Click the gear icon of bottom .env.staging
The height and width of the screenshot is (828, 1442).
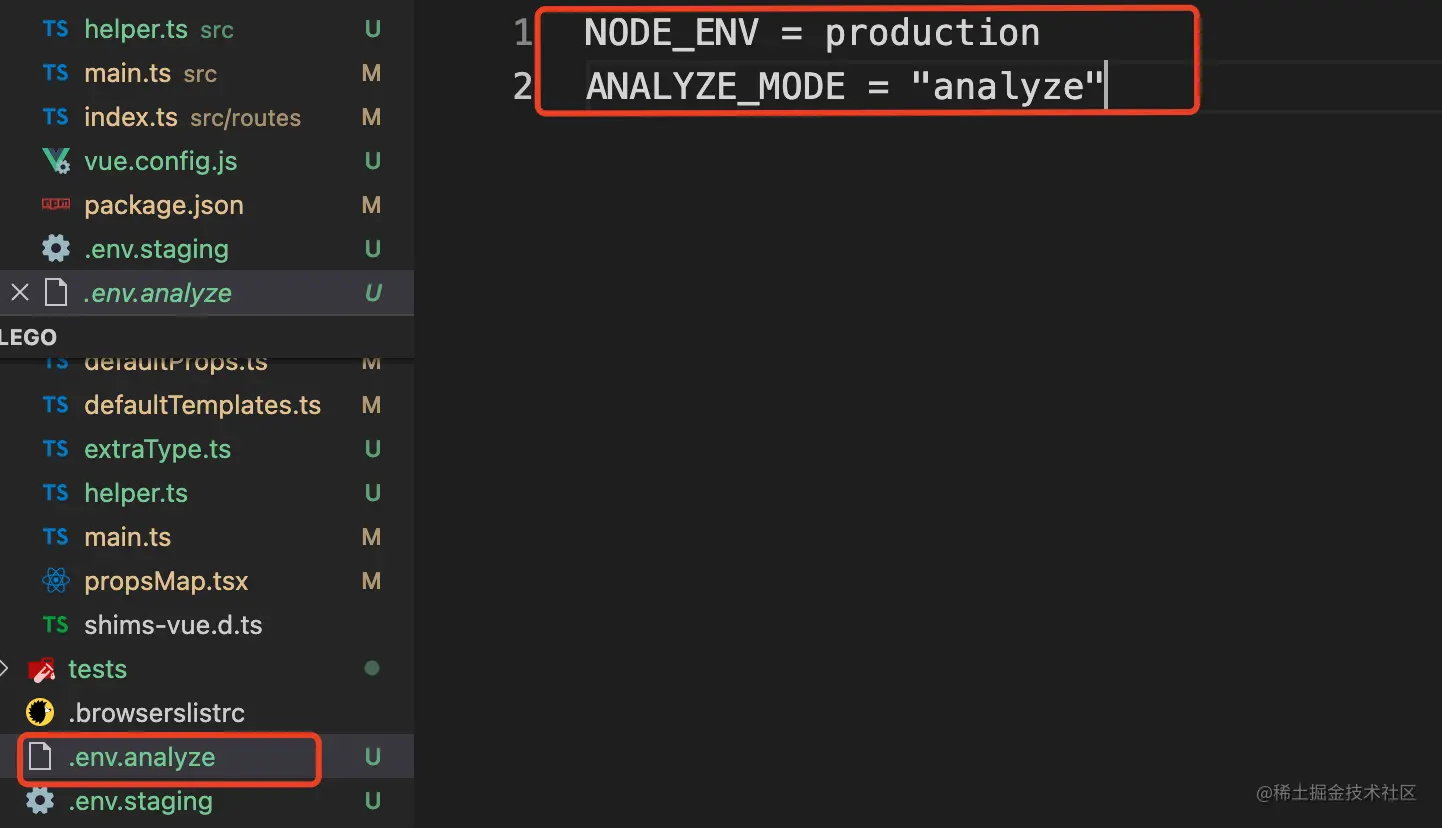tap(40, 800)
